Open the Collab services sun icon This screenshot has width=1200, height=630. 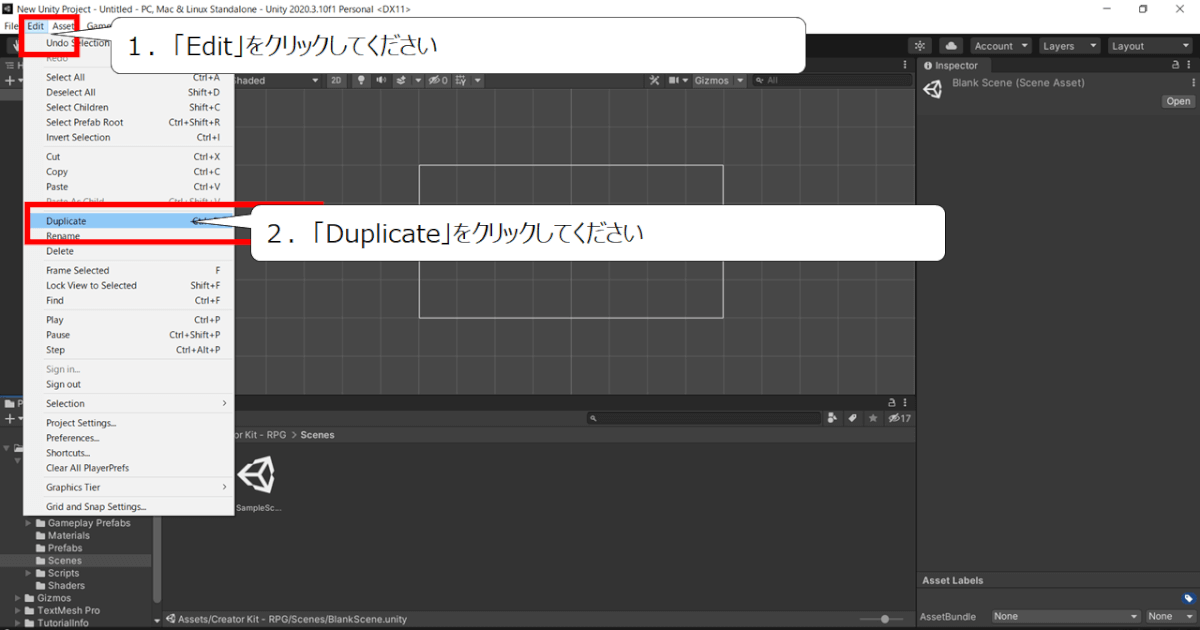pyautogui.click(x=920, y=46)
